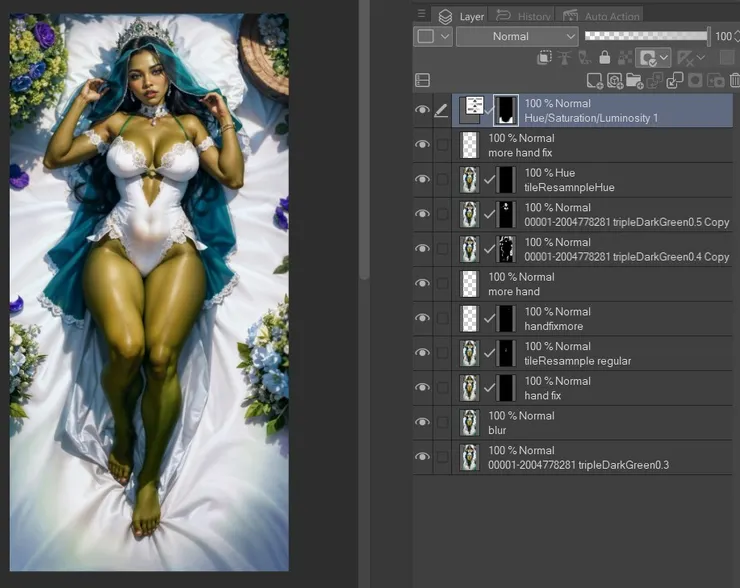Tick the checkbox beside 'more hand fix' layer
Screen dimensions: 740x588
click(x=442, y=145)
